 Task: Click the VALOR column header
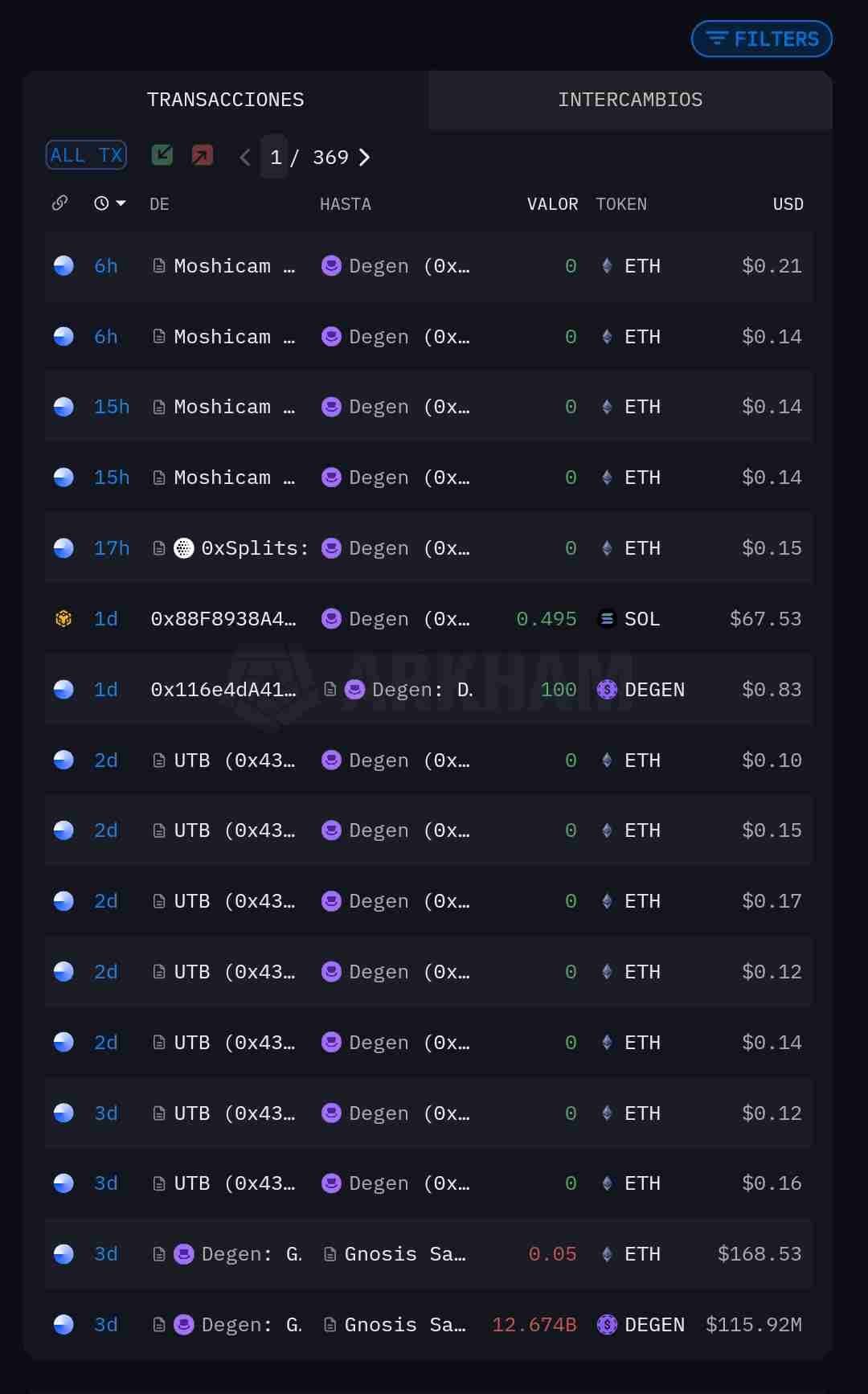[x=552, y=204]
